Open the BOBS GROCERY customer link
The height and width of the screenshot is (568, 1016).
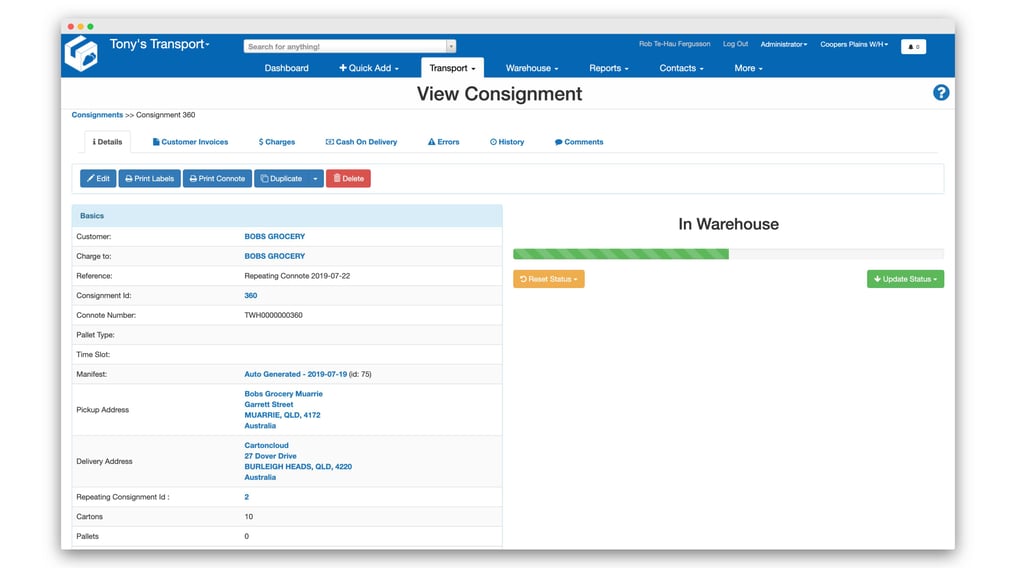point(274,237)
